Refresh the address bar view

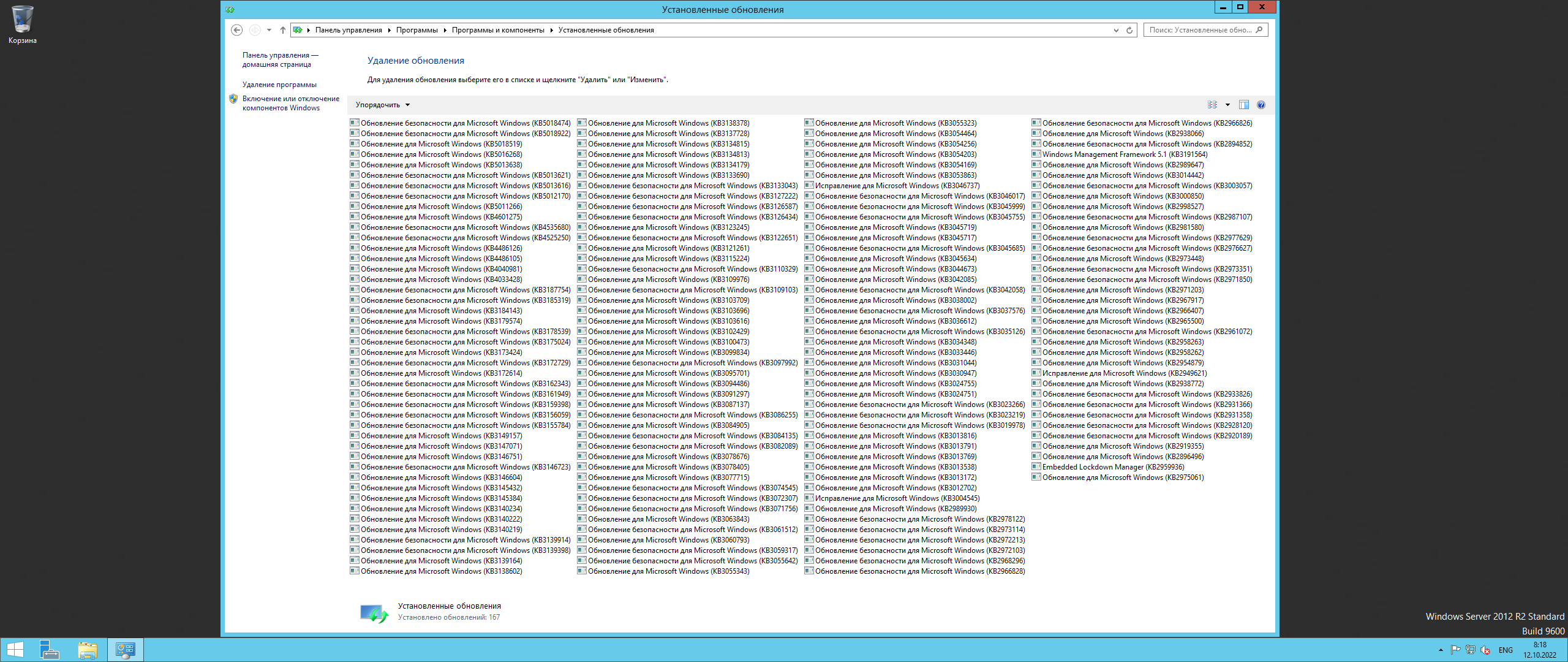1129,30
